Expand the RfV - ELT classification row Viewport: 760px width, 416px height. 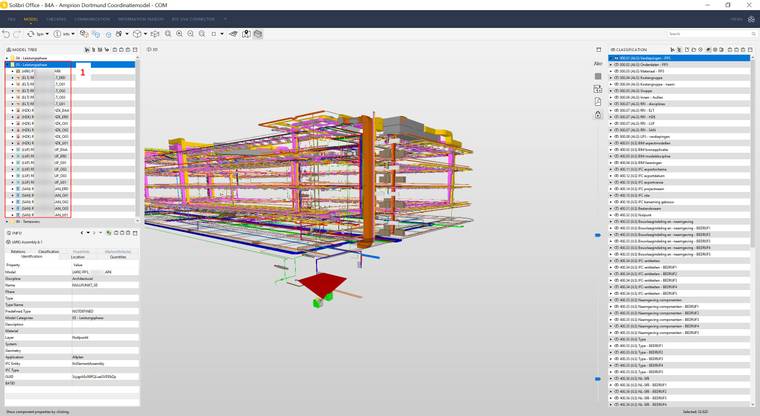[x=611, y=111]
